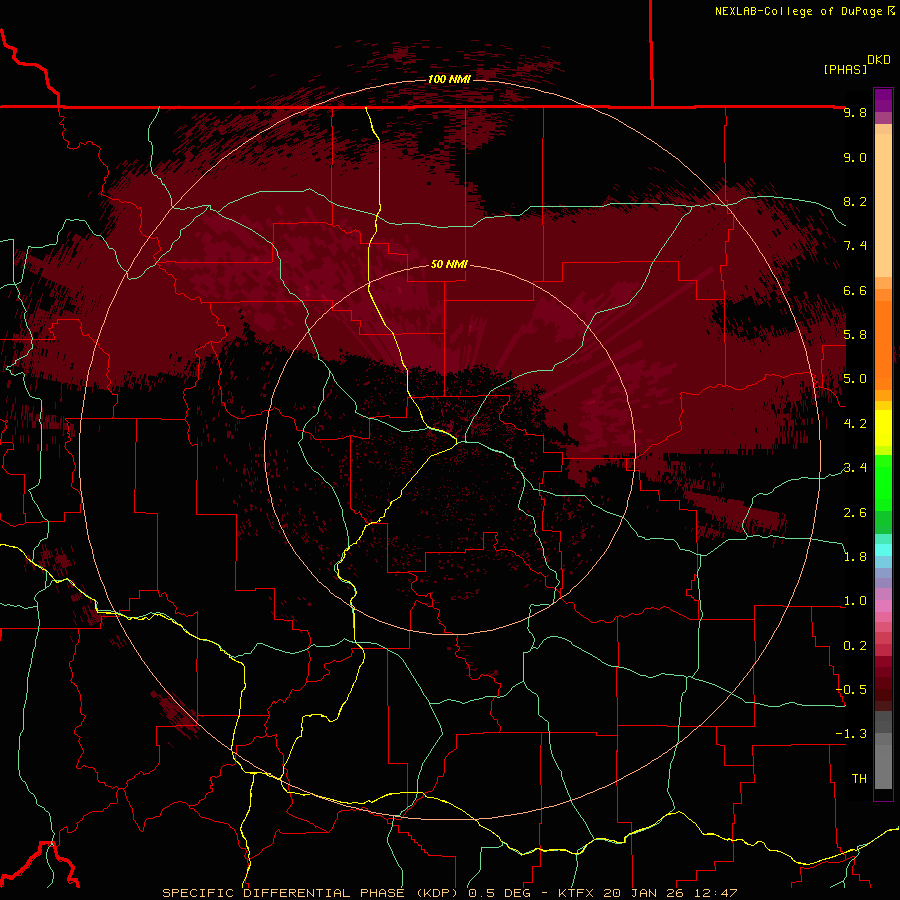Click the 9.0 scale value
The height and width of the screenshot is (900, 900).
[855, 157]
